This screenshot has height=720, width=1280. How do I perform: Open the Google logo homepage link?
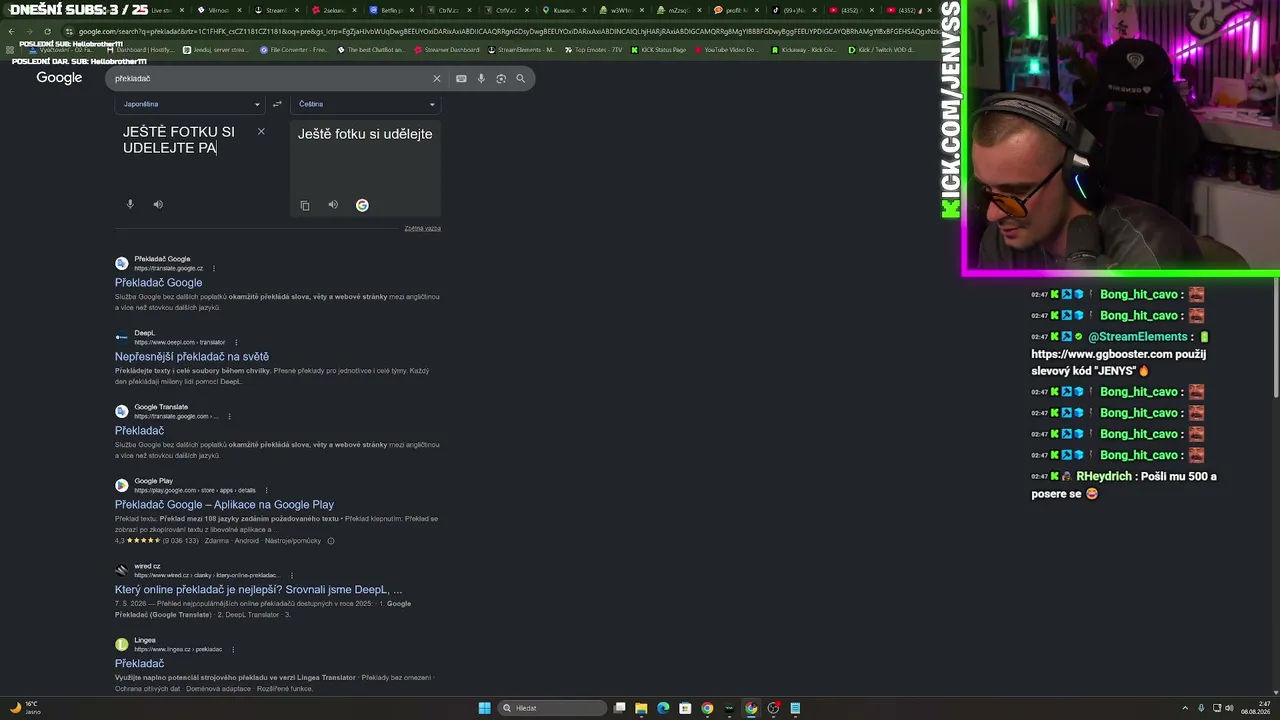point(59,78)
